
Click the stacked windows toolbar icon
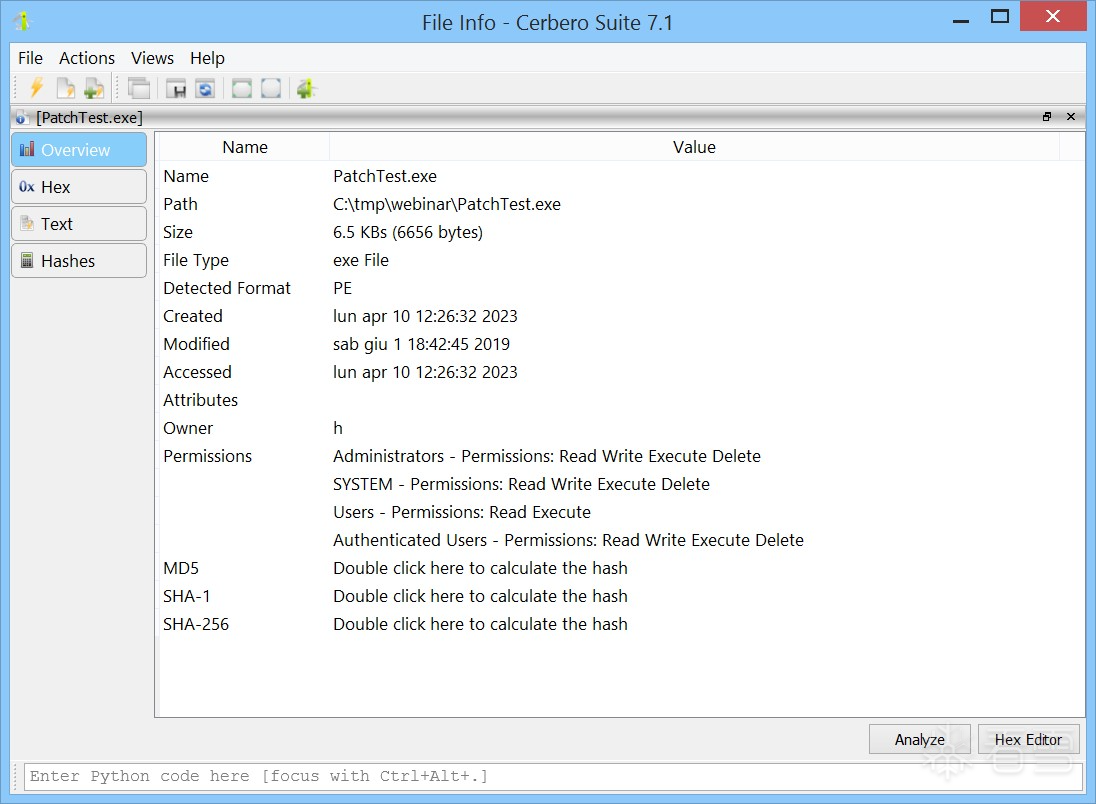coord(139,89)
